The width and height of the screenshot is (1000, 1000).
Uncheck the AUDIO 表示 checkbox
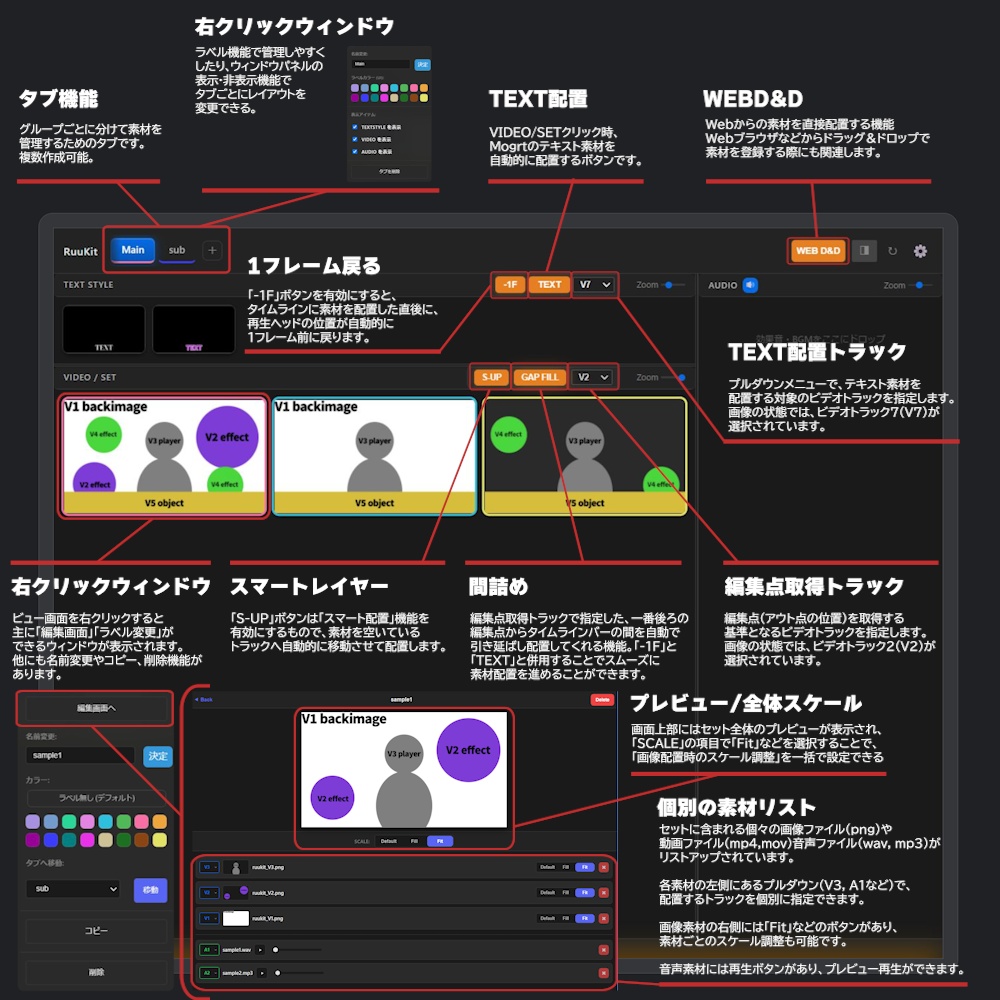click(354, 152)
